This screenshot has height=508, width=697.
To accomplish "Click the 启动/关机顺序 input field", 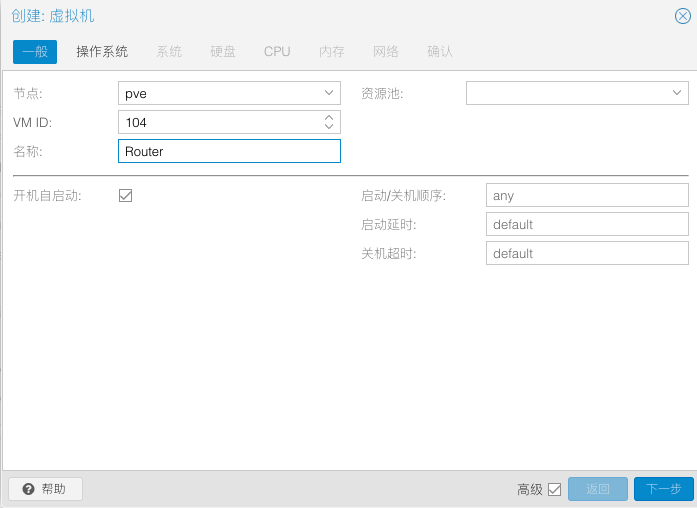I will pyautogui.click(x=587, y=196).
